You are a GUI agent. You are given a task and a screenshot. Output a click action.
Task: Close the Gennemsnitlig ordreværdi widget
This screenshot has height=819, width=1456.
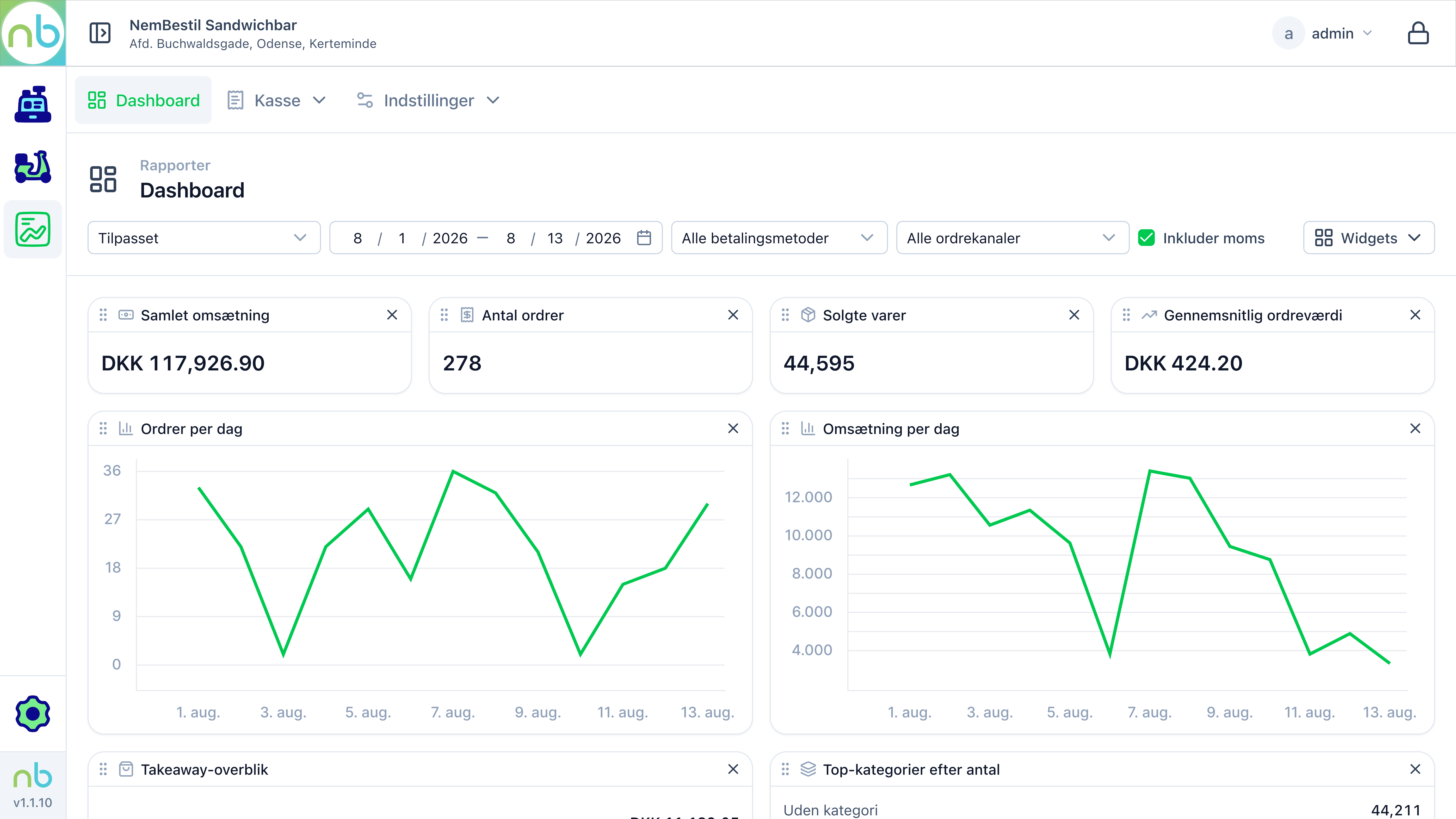(x=1415, y=315)
